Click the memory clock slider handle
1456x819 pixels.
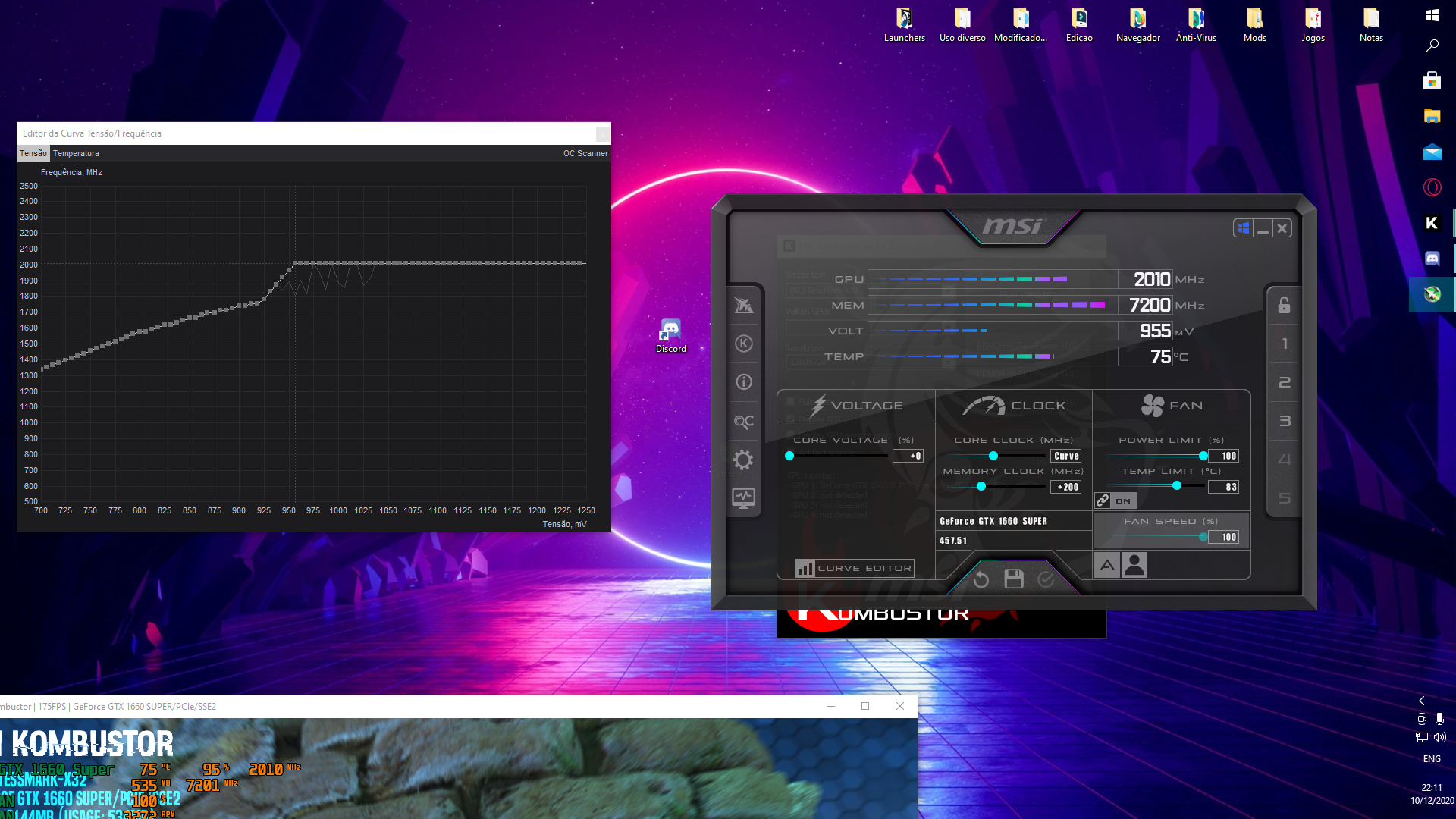(x=981, y=487)
